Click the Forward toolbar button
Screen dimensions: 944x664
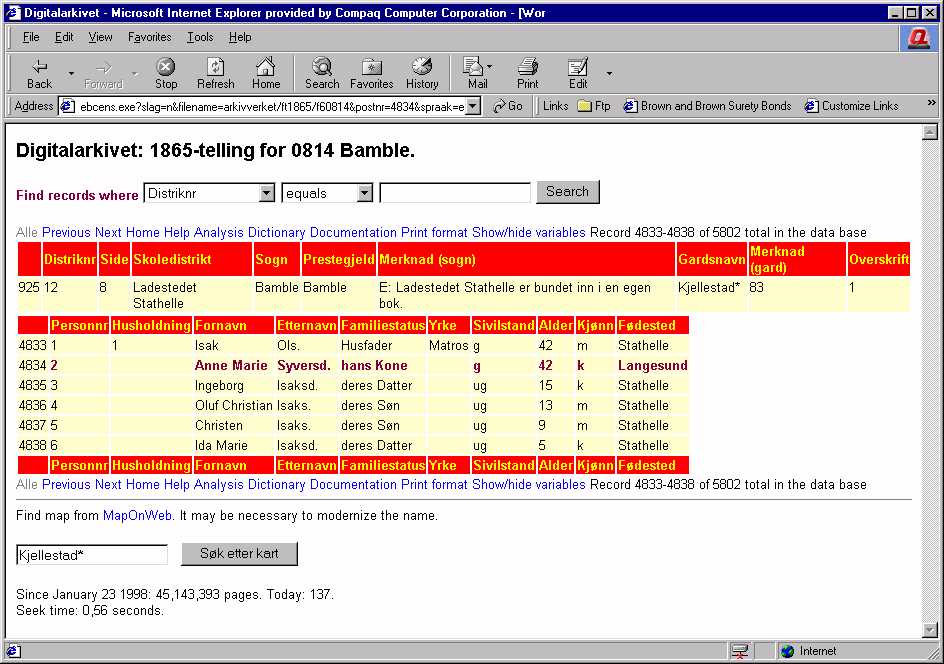pyautogui.click(x=104, y=73)
